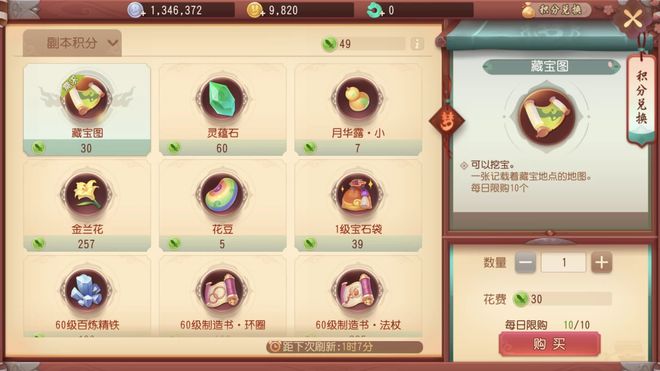Click the quantity input field
660x371 pixels.
(564, 263)
